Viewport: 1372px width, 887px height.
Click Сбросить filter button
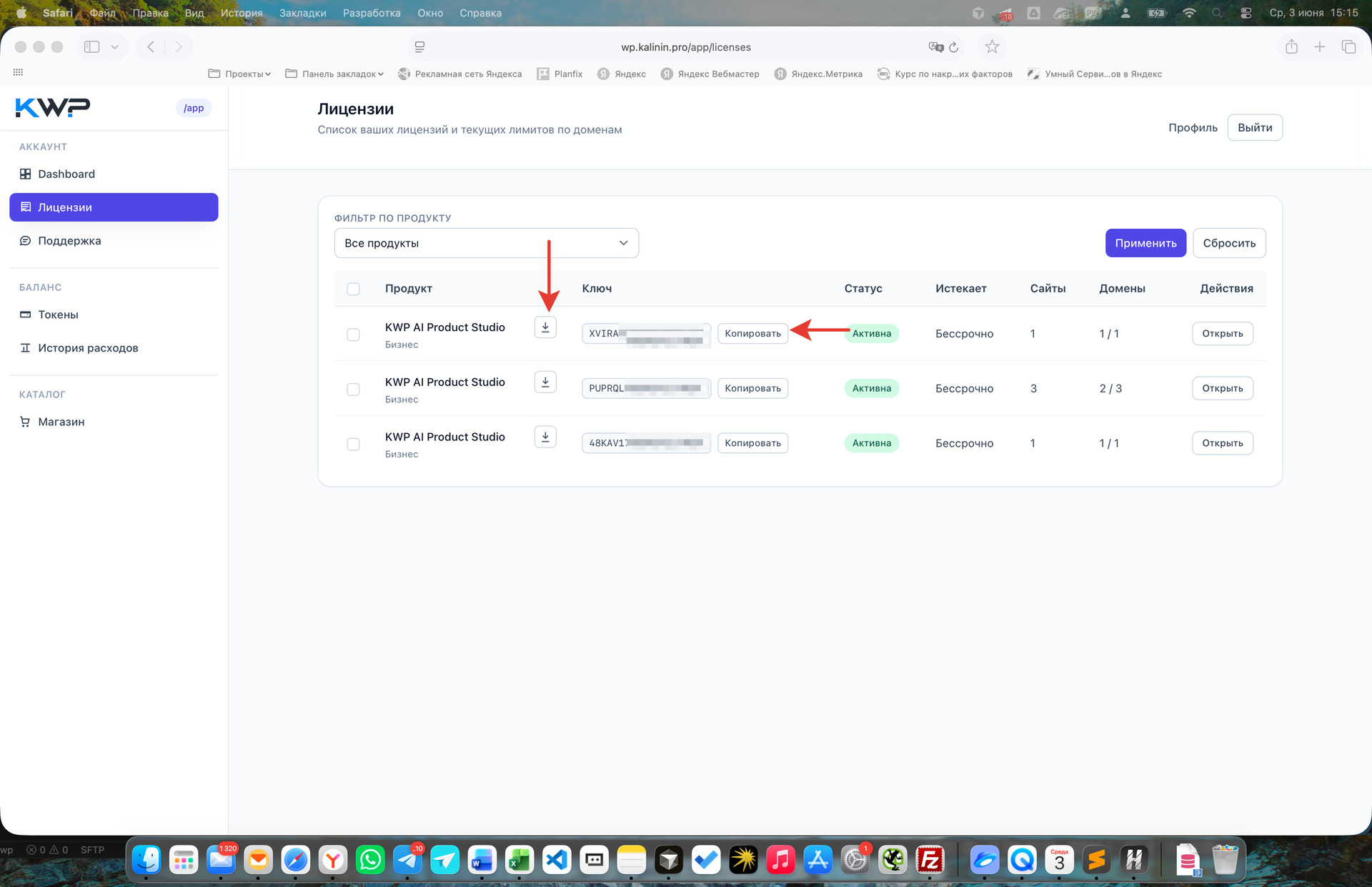coord(1229,243)
